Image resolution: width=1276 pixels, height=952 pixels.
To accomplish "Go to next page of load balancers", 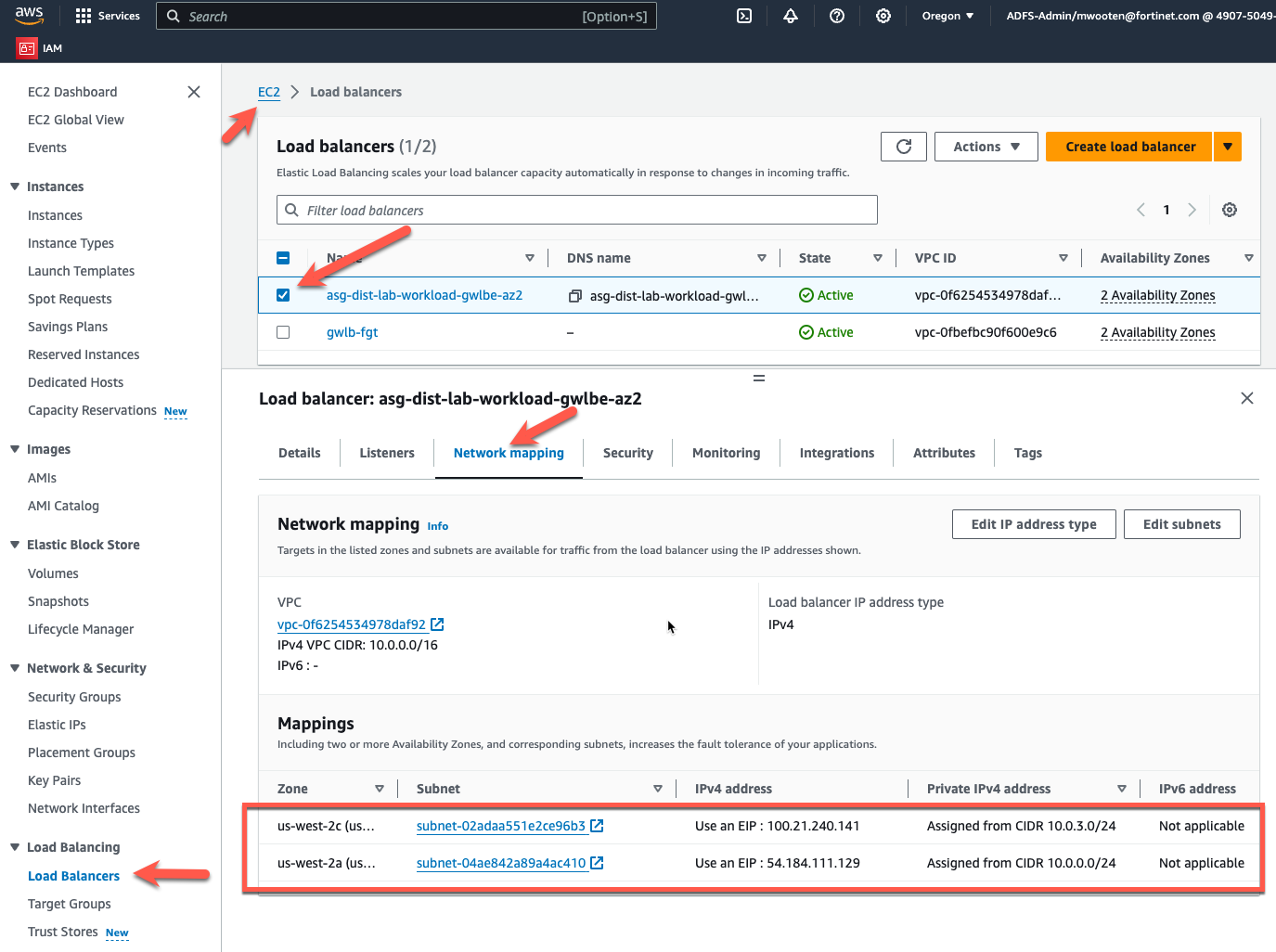I will (1192, 210).
